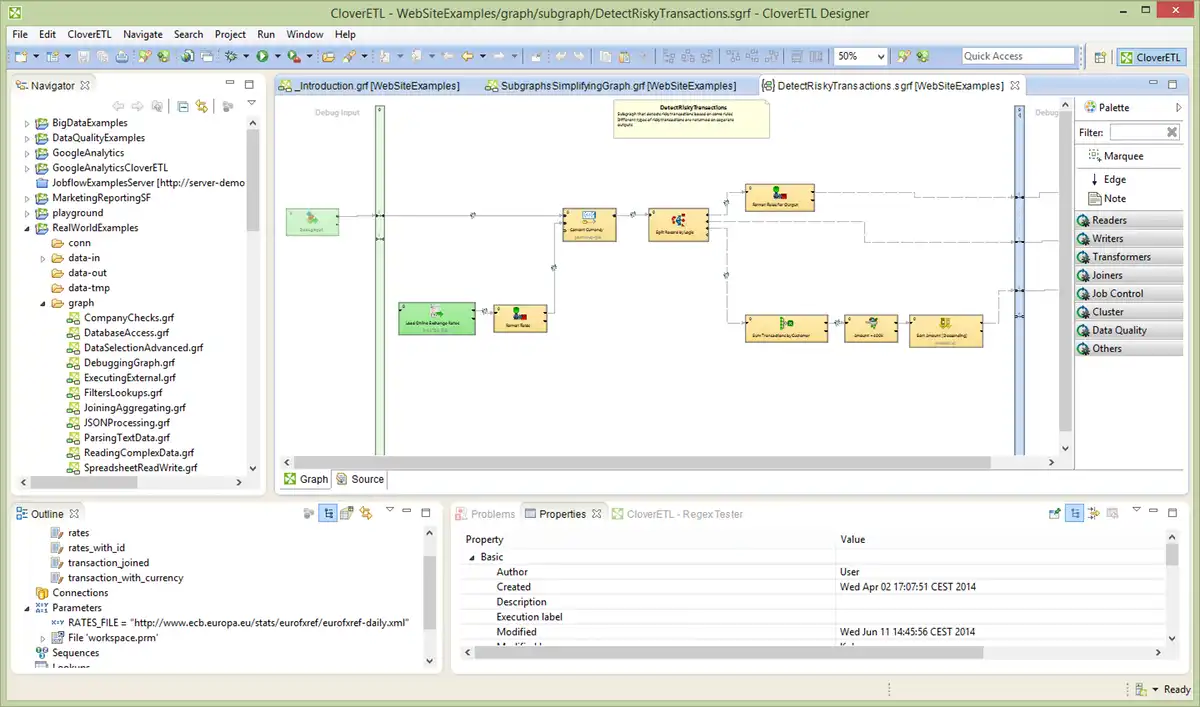Open the Navigator view menu triangle
The image size is (1200, 707).
(x=251, y=103)
